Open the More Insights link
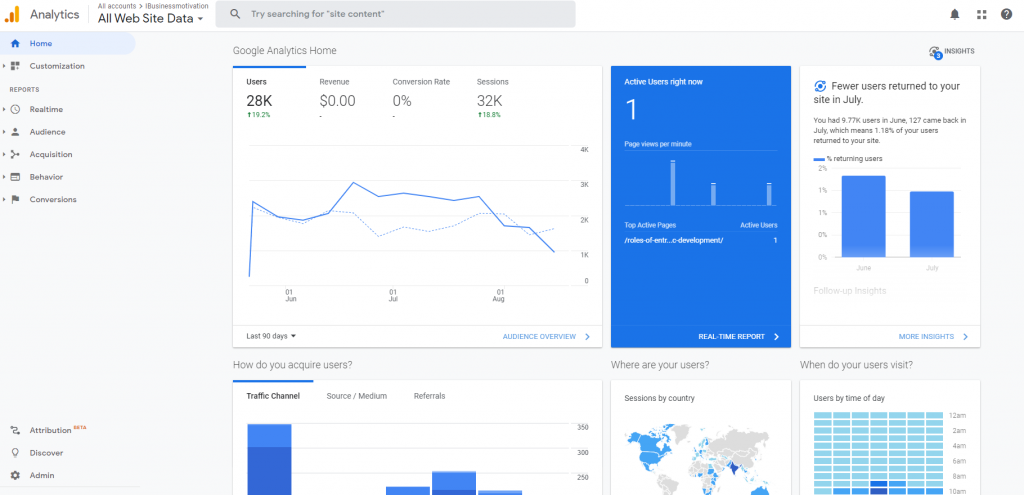Viewport: 1024px width, 495px height. (x=933, y=336)
